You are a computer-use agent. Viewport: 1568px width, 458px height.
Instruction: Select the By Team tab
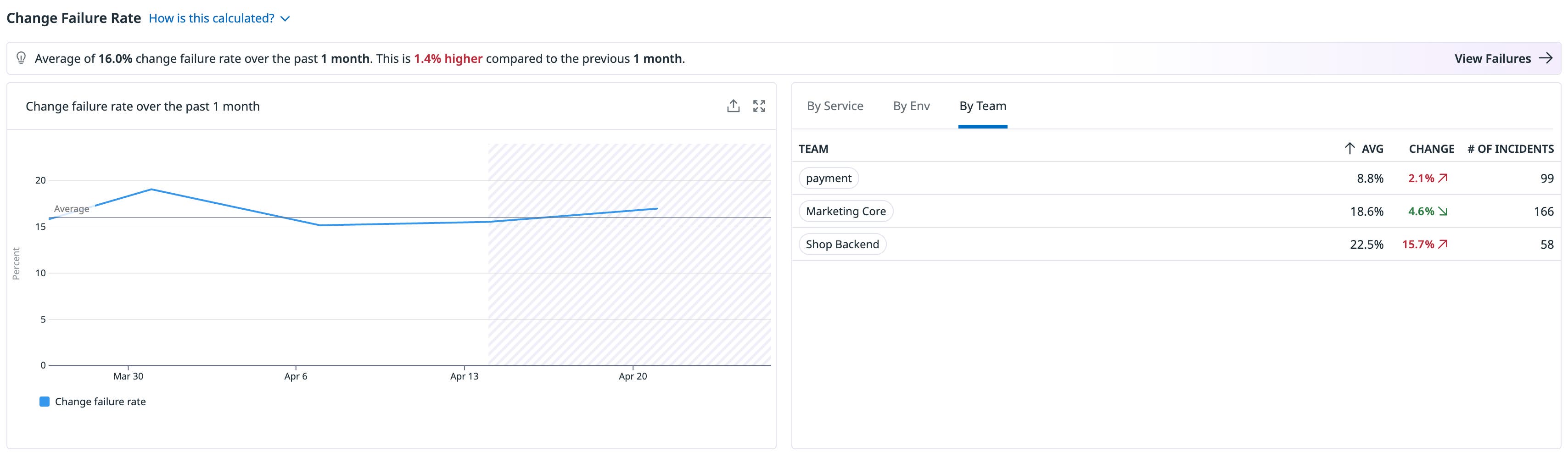[982, 106]
